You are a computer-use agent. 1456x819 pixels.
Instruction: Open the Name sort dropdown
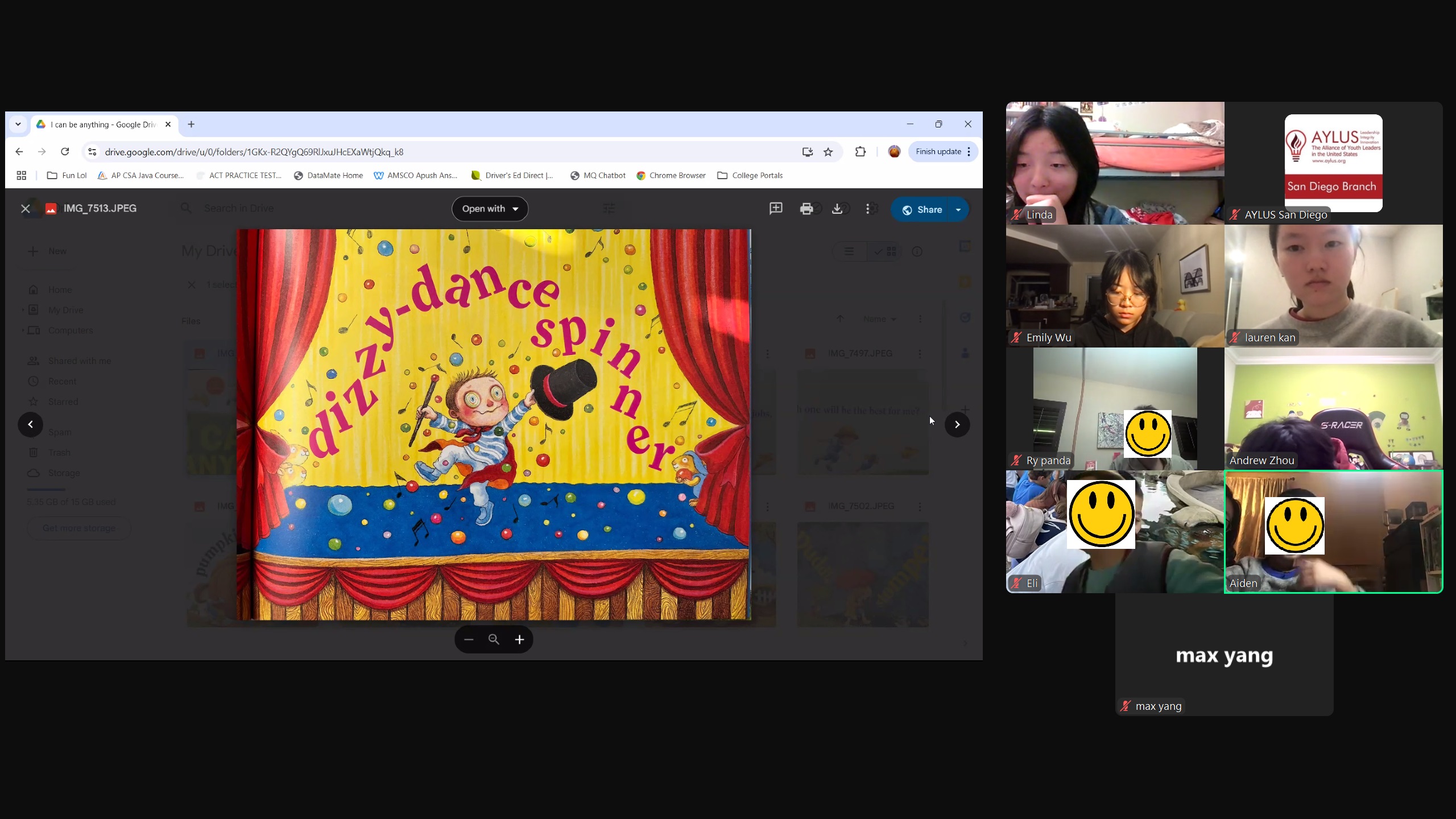click(879, 319)
